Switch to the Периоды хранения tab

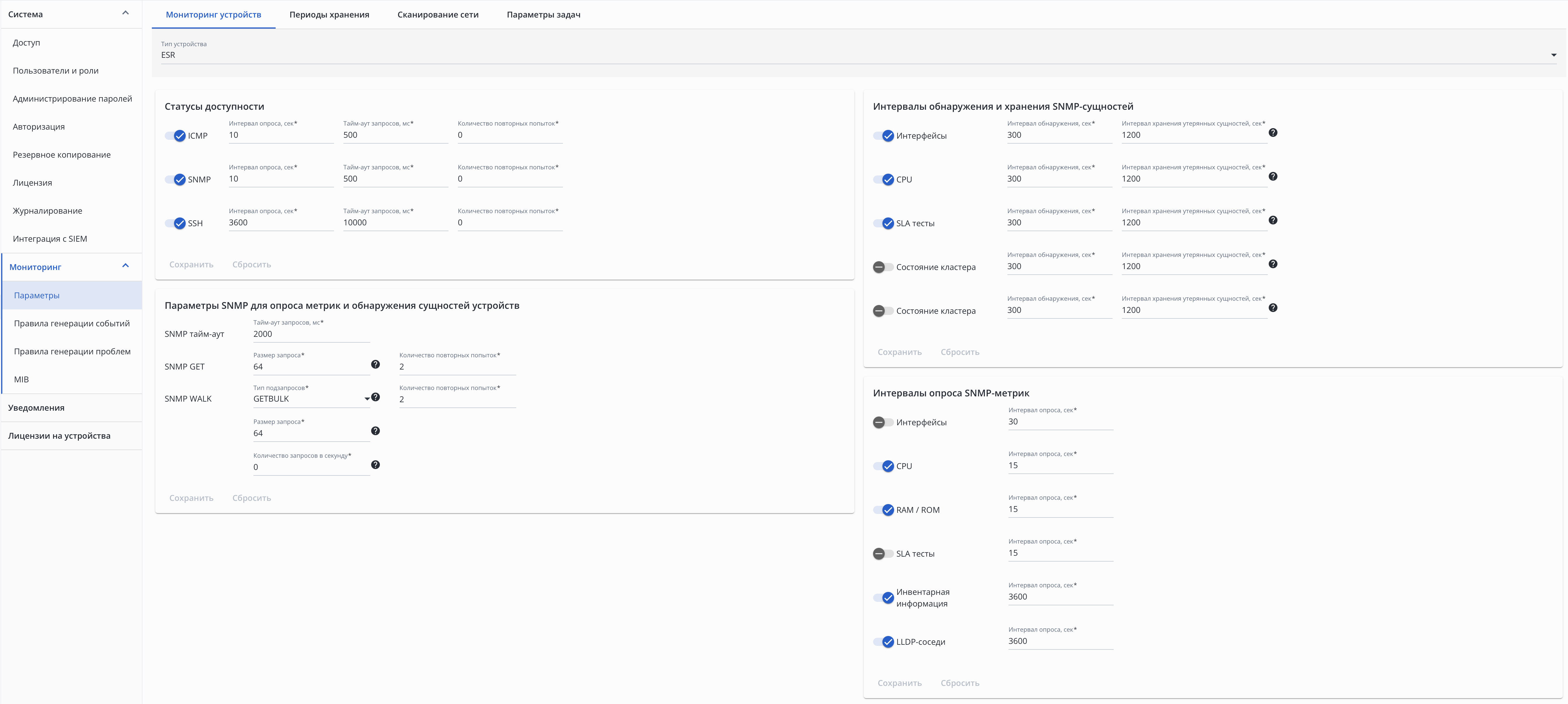click(329, 15)
